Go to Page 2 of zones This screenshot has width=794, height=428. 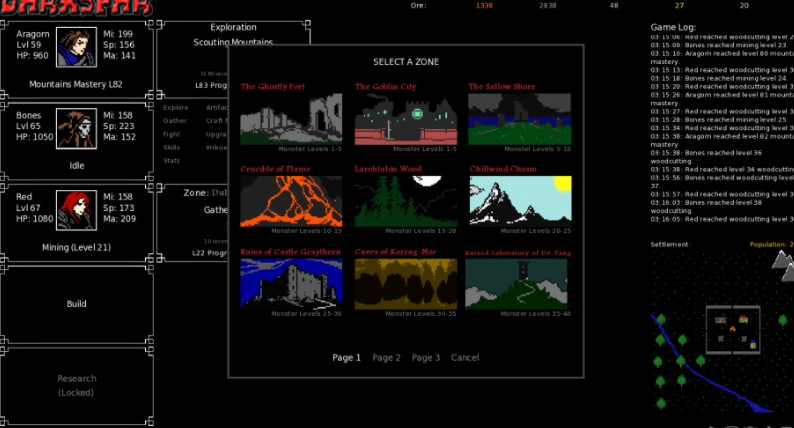tap(386, 358)
